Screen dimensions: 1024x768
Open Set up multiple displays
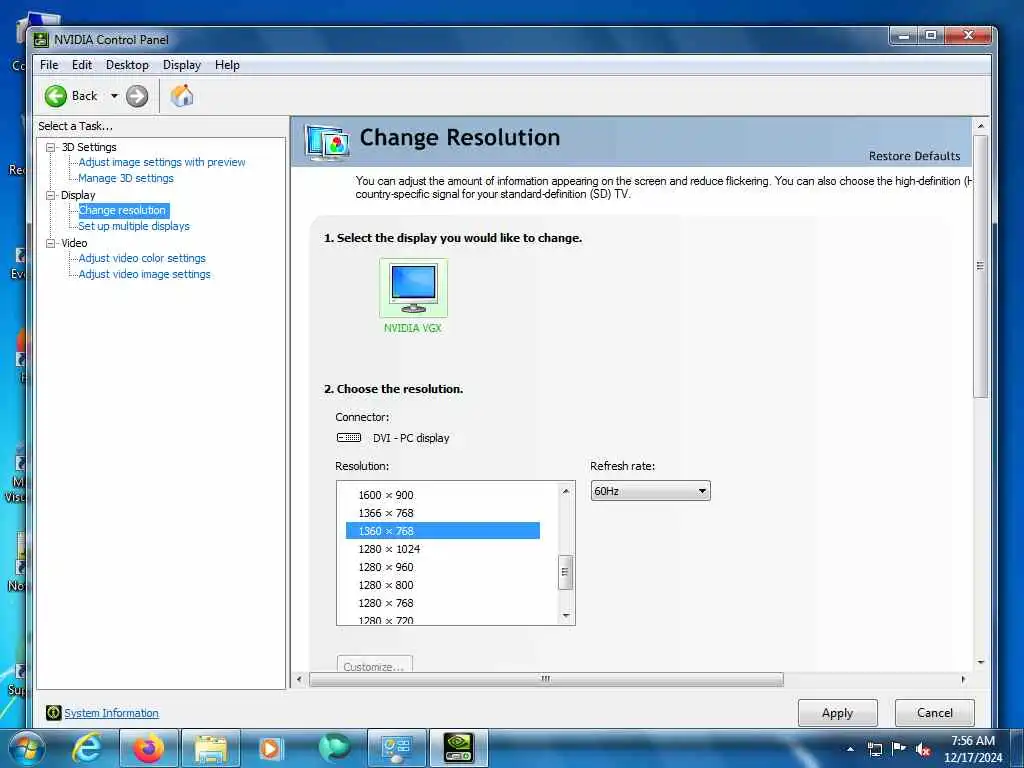(134, 226)
